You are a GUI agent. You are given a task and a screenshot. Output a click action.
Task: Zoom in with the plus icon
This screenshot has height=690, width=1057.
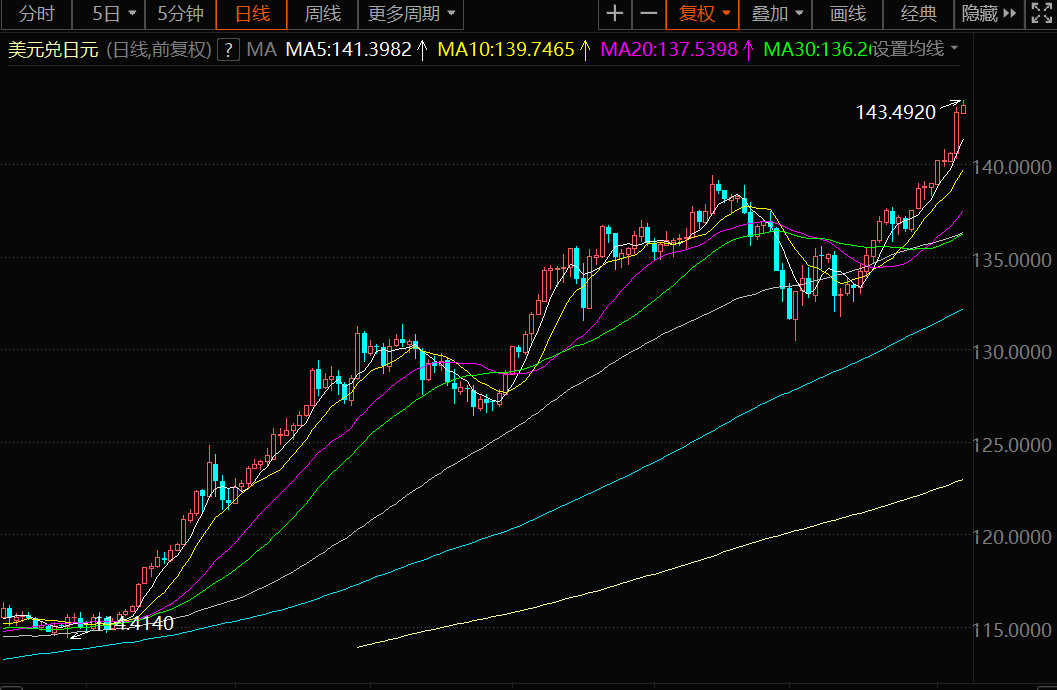[614, 13]
